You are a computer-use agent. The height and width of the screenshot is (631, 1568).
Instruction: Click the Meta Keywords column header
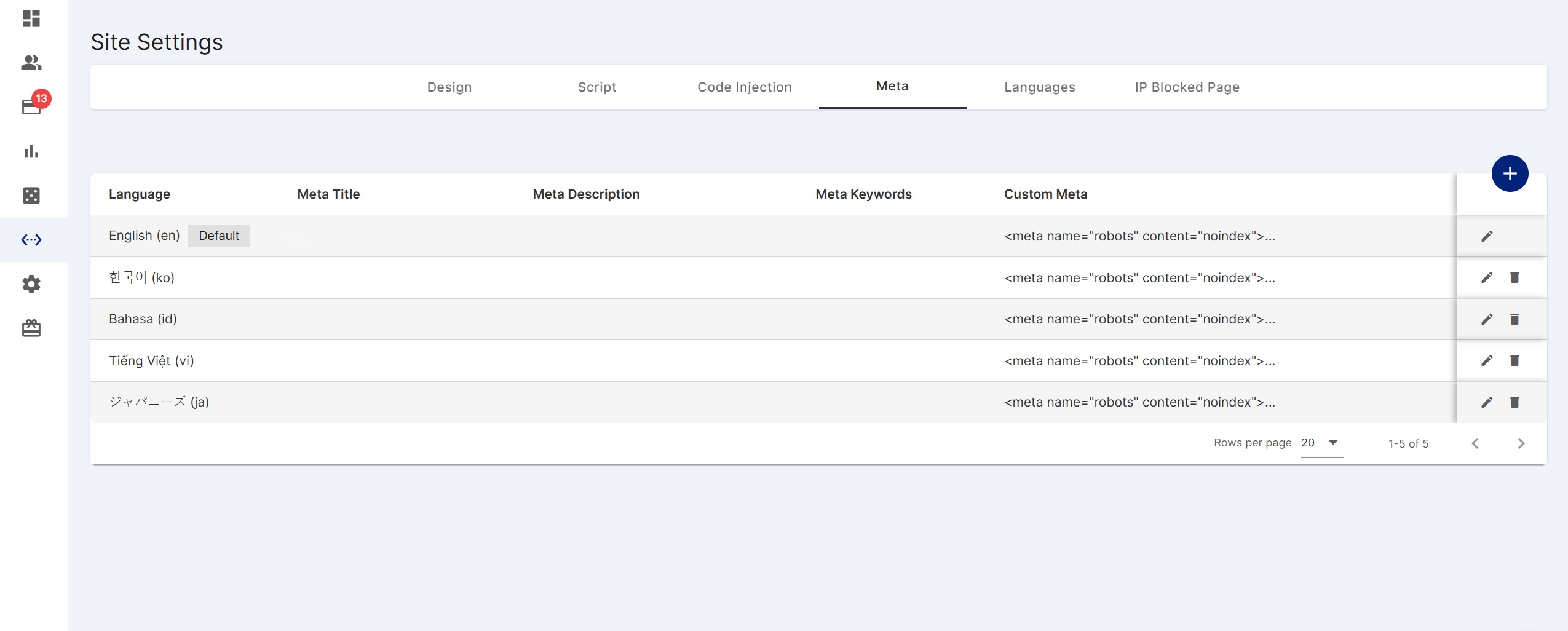tap(863, 194)
